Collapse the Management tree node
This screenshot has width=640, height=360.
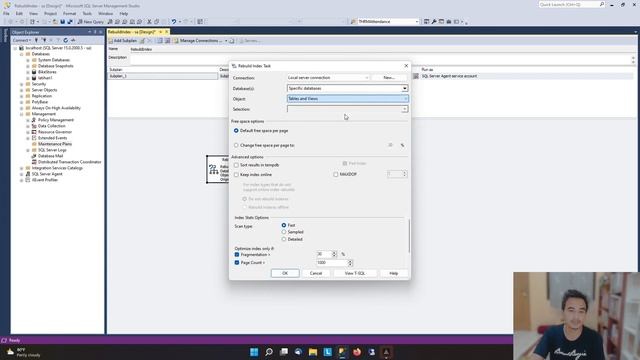pyautogui.click(x=22, y=114)
